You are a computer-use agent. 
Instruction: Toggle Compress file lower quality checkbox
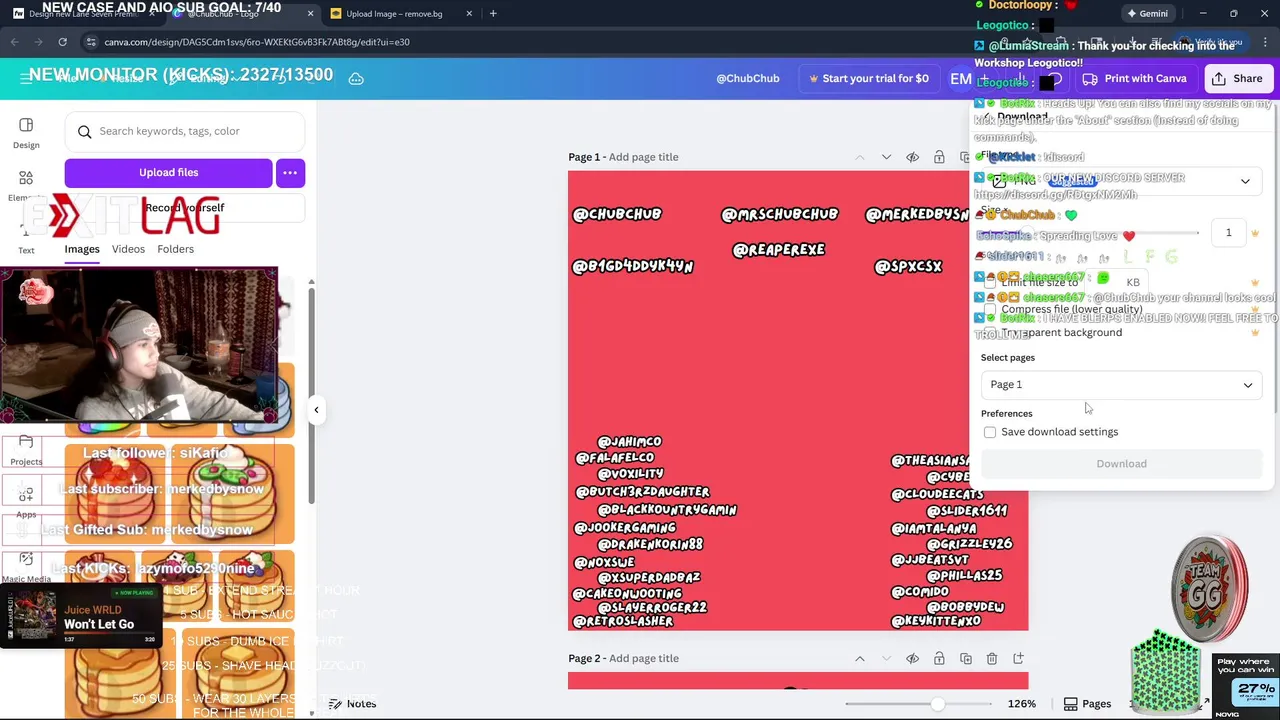click(x=990, y=309)
